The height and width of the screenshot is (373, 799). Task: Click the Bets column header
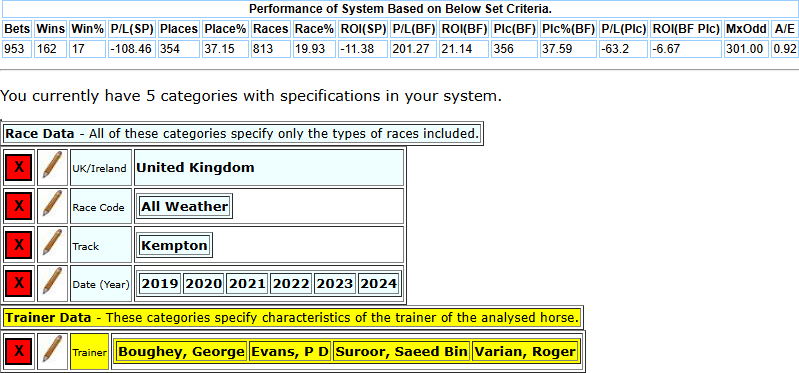(17, 29)
